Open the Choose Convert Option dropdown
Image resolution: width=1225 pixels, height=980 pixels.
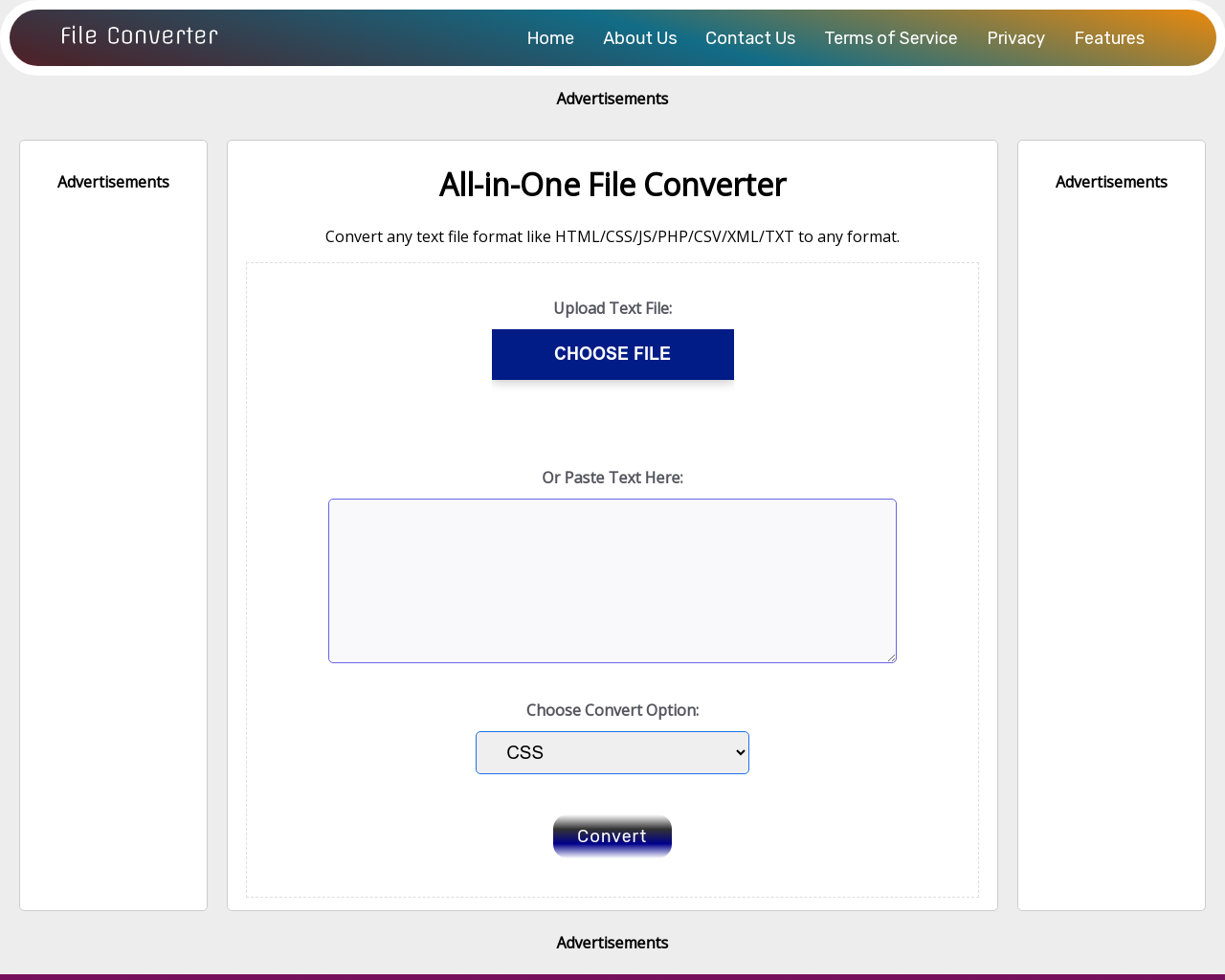click(x=612, y=752)
